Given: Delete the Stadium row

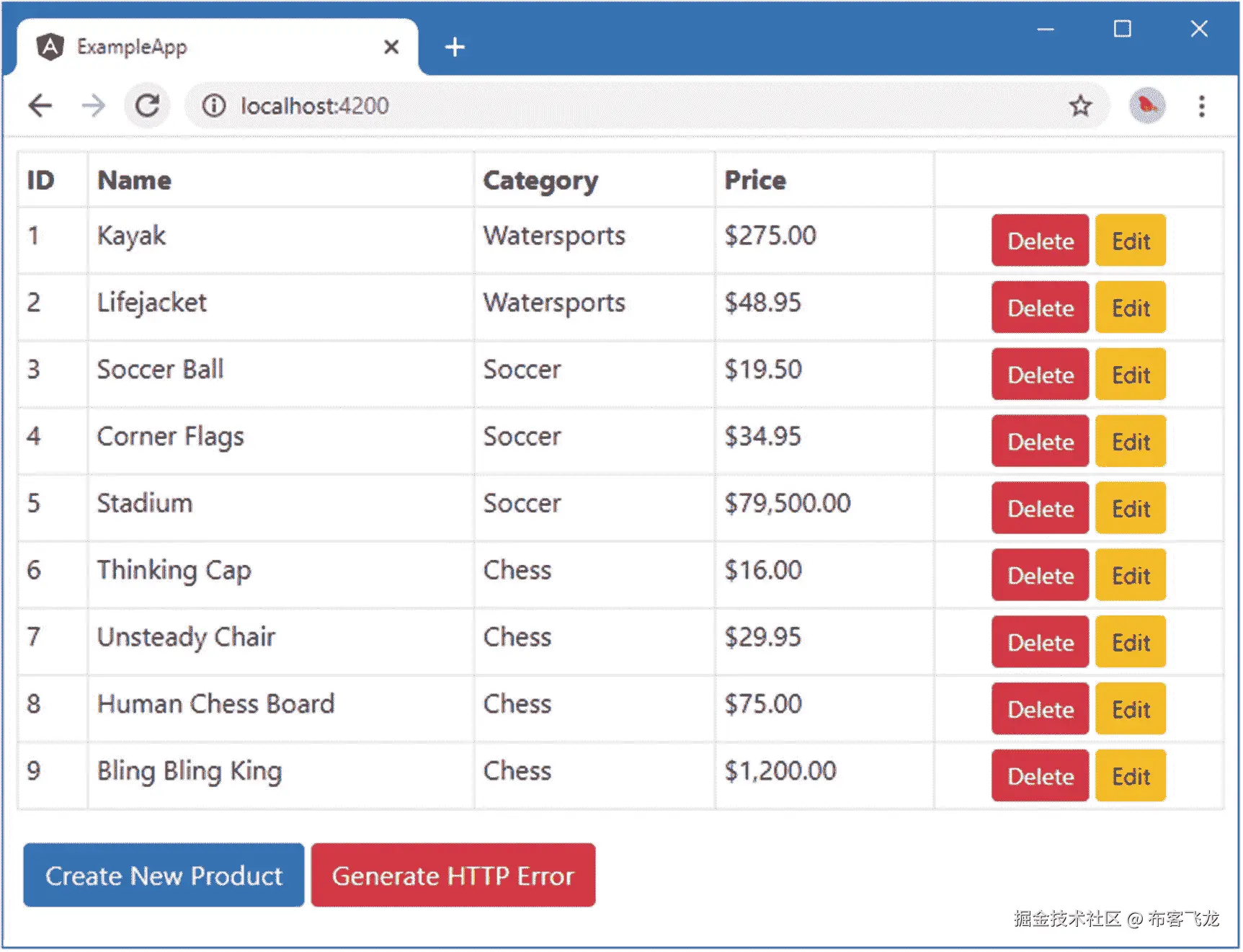Looking at the screenshot, I should (1040, 509).
